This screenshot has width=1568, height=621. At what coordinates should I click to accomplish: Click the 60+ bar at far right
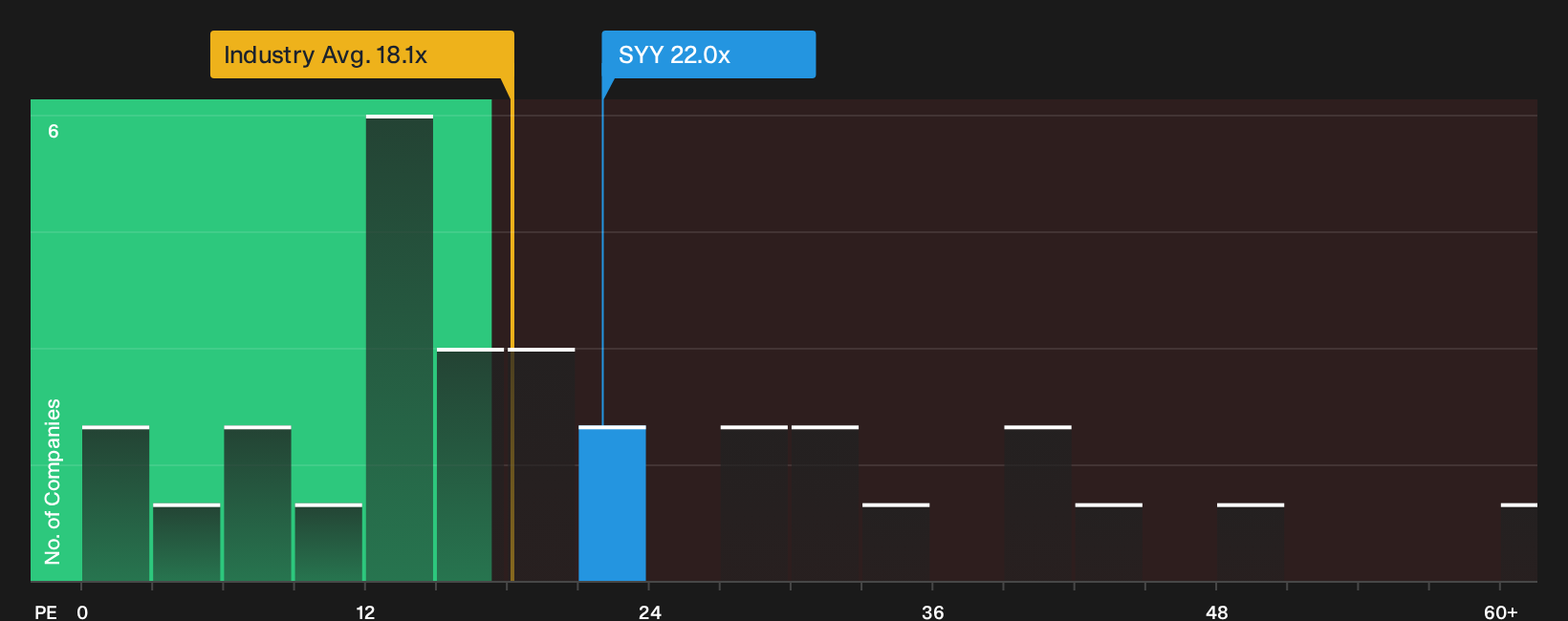1519,543
